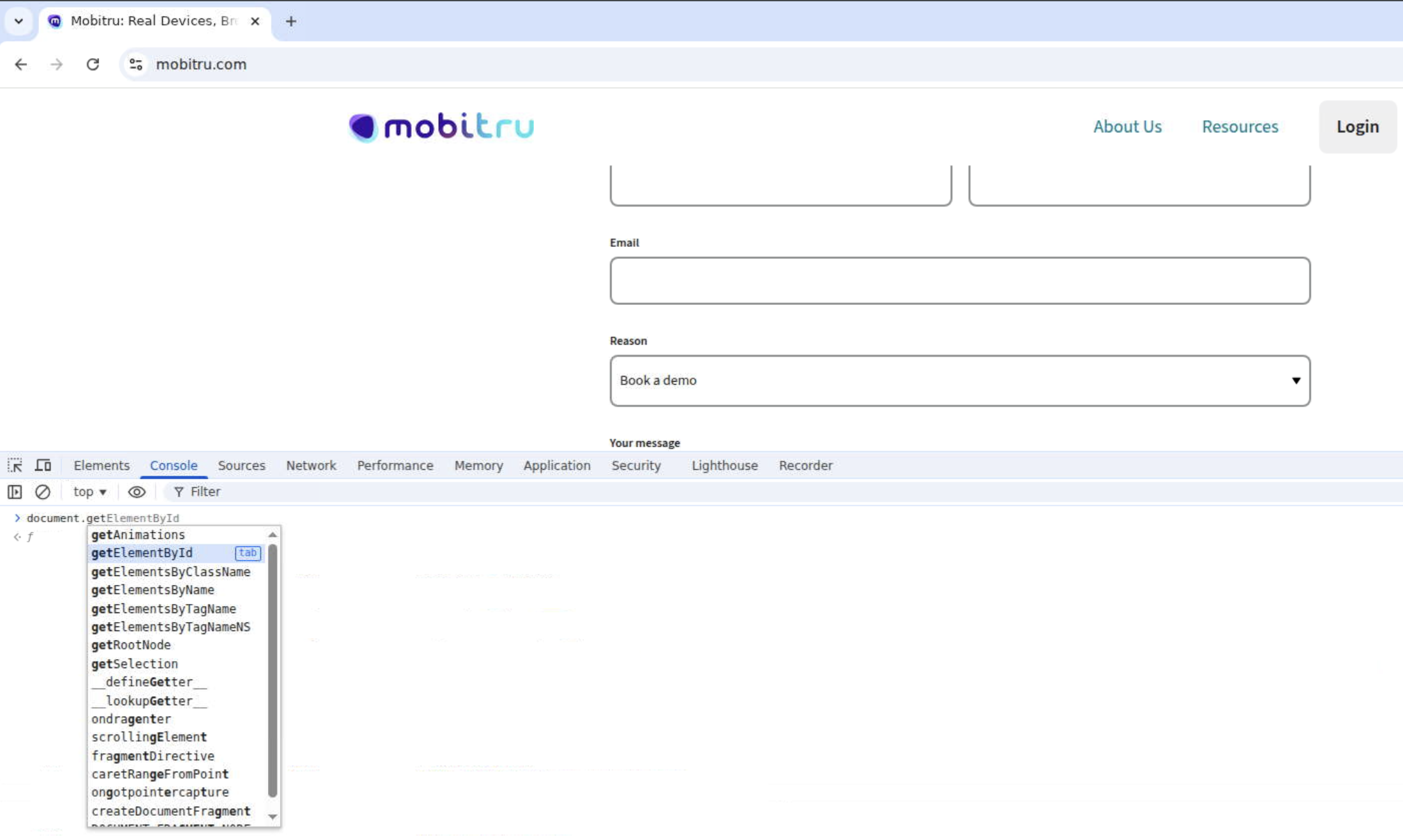This screenshot has height=840, width=1403.
Task: Click the inspect element picker icon
Action: 15,465
